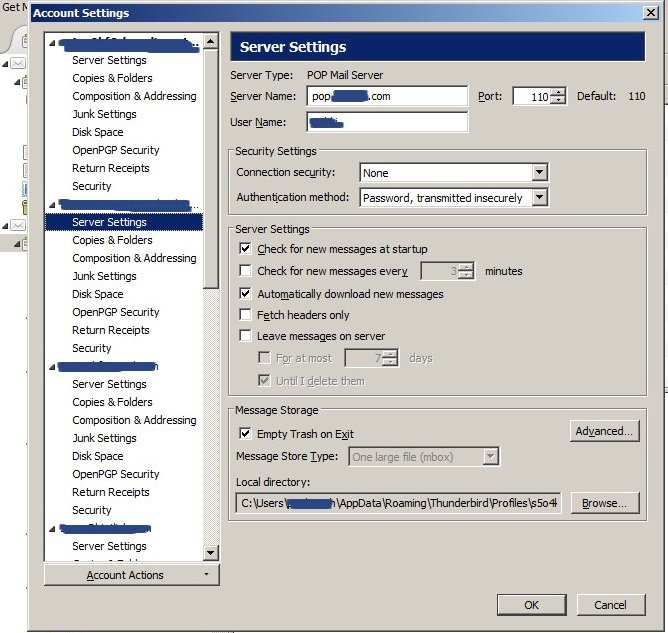Open Composition & Addressing under second account

coord(134,258)
